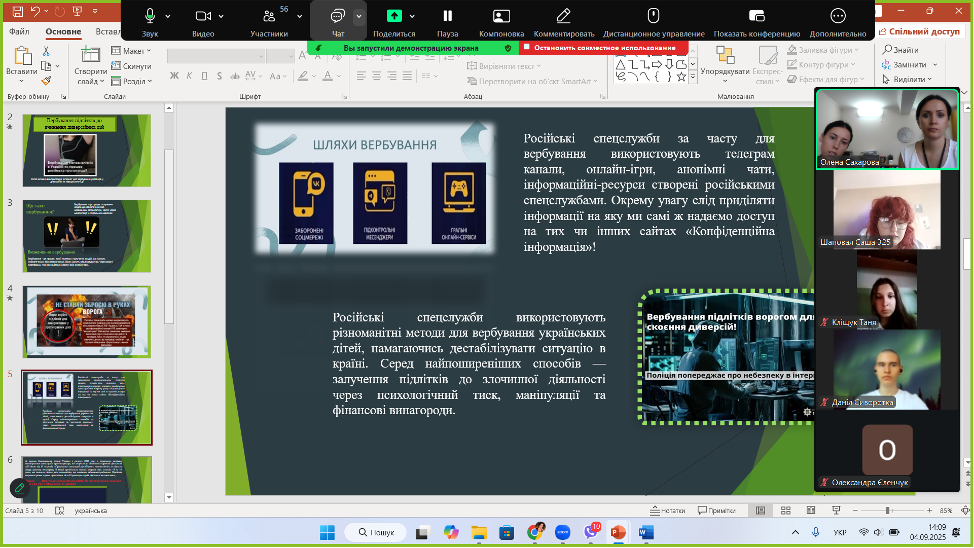This screenshot has height=548, width=974.
Task: Expand microphone audio options arrow
Action: [x=168, y=17]
